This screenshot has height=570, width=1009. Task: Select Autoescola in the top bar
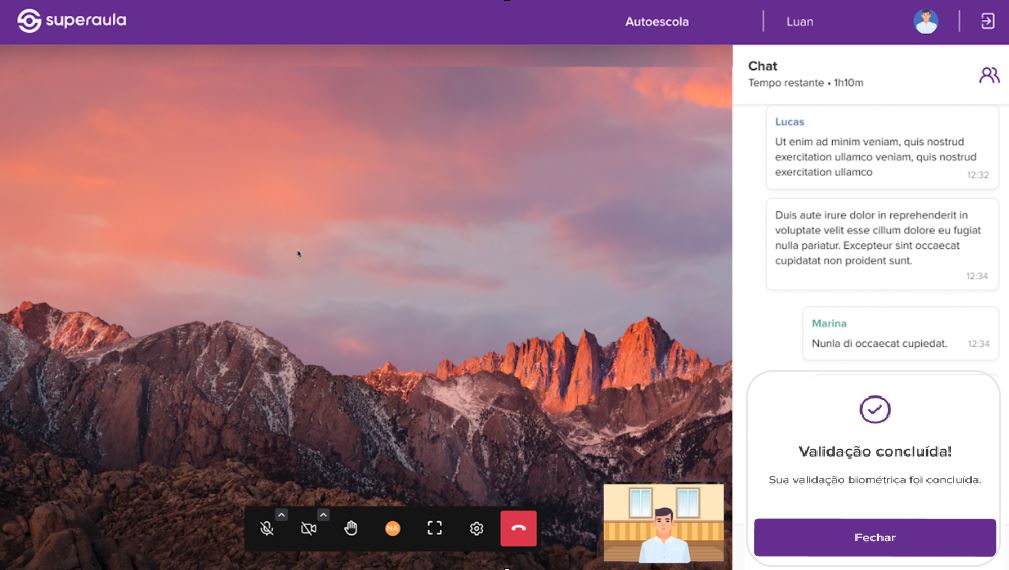point(657,22)
